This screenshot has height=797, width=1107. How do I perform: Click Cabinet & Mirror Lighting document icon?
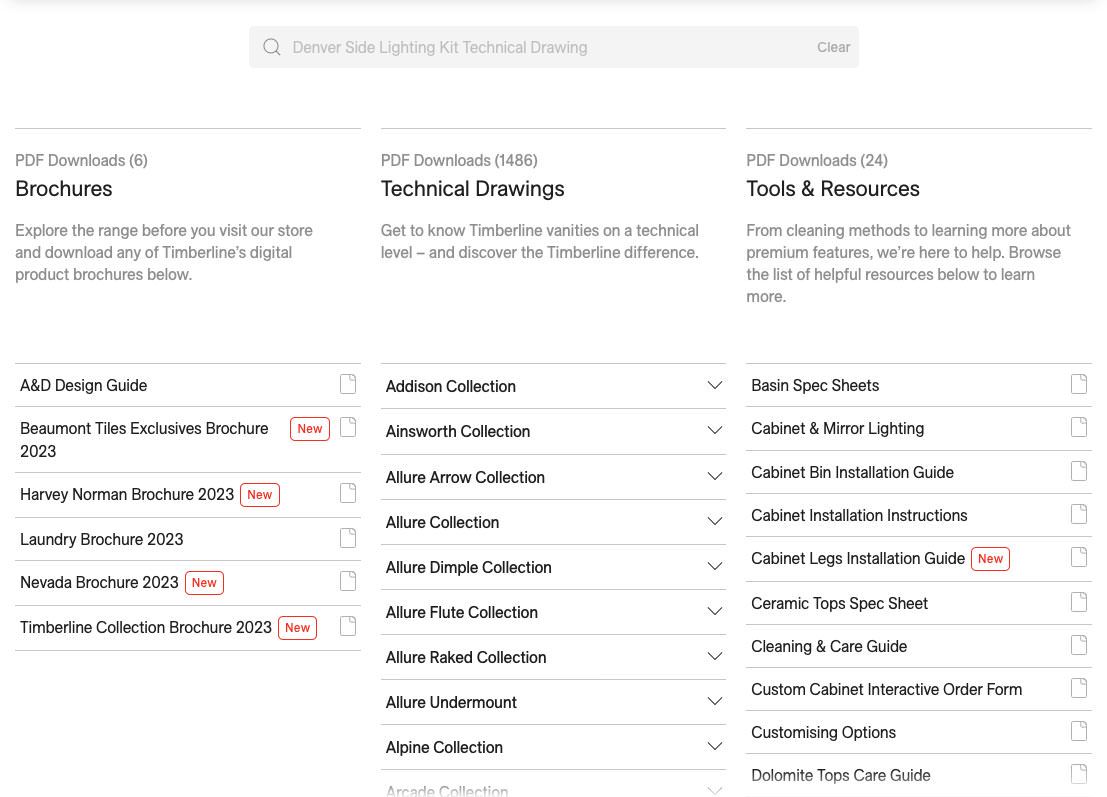(x=1079, y=427)
